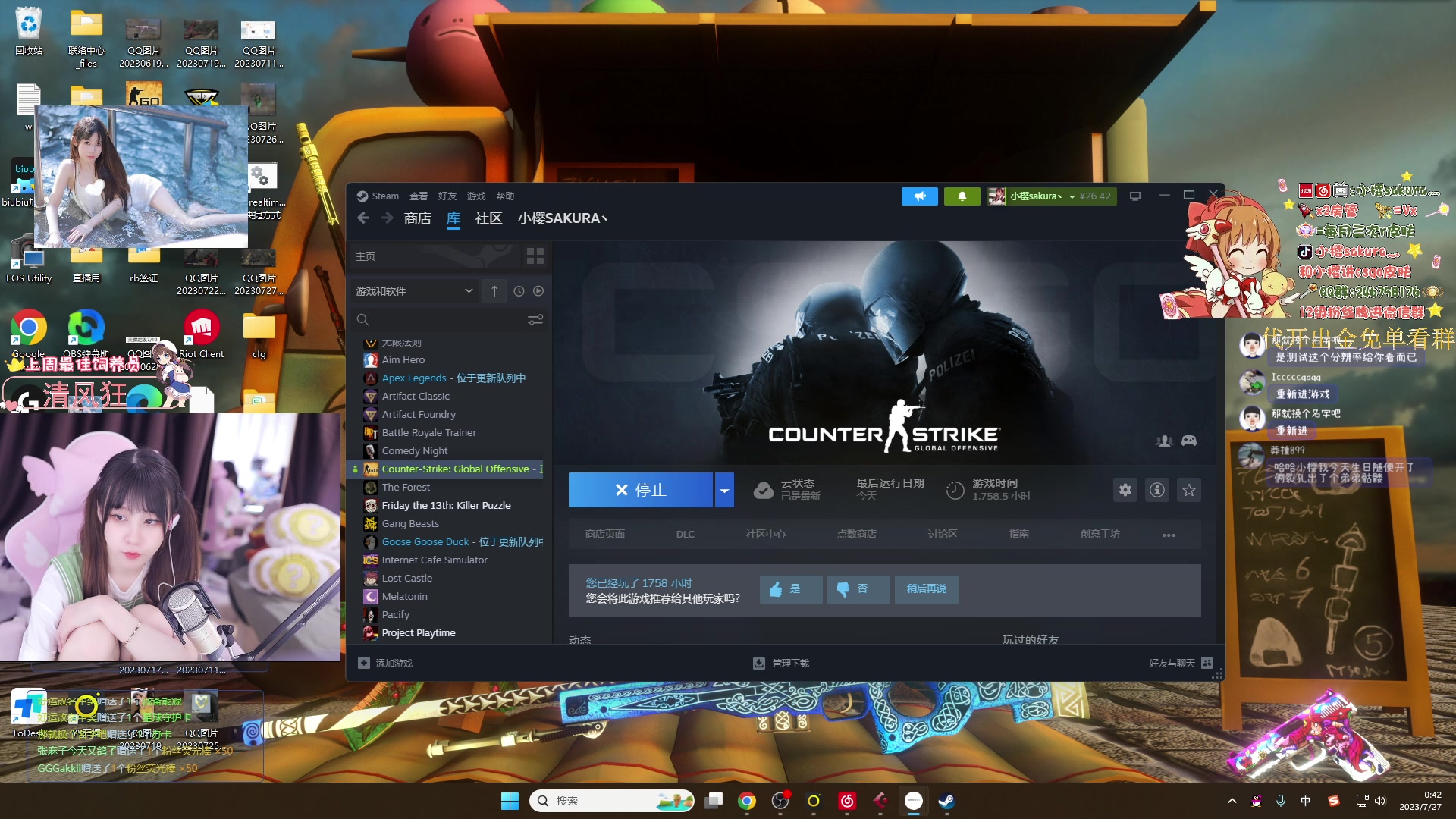The image size is (1456, 819).
Task: Switch library to grid collections view
Action: click(x=535, y=256)
